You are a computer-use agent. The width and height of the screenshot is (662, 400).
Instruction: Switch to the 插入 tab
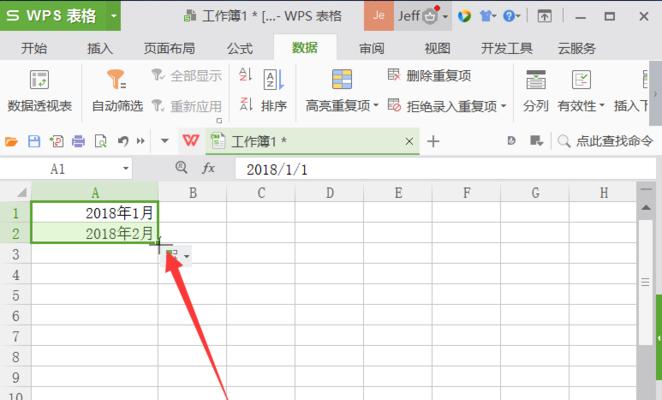[x=100, y=48]
